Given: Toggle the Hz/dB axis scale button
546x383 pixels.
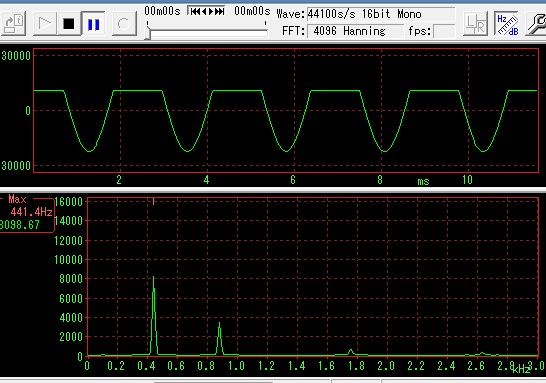Looking at the screenshot, I should [506, 24].
